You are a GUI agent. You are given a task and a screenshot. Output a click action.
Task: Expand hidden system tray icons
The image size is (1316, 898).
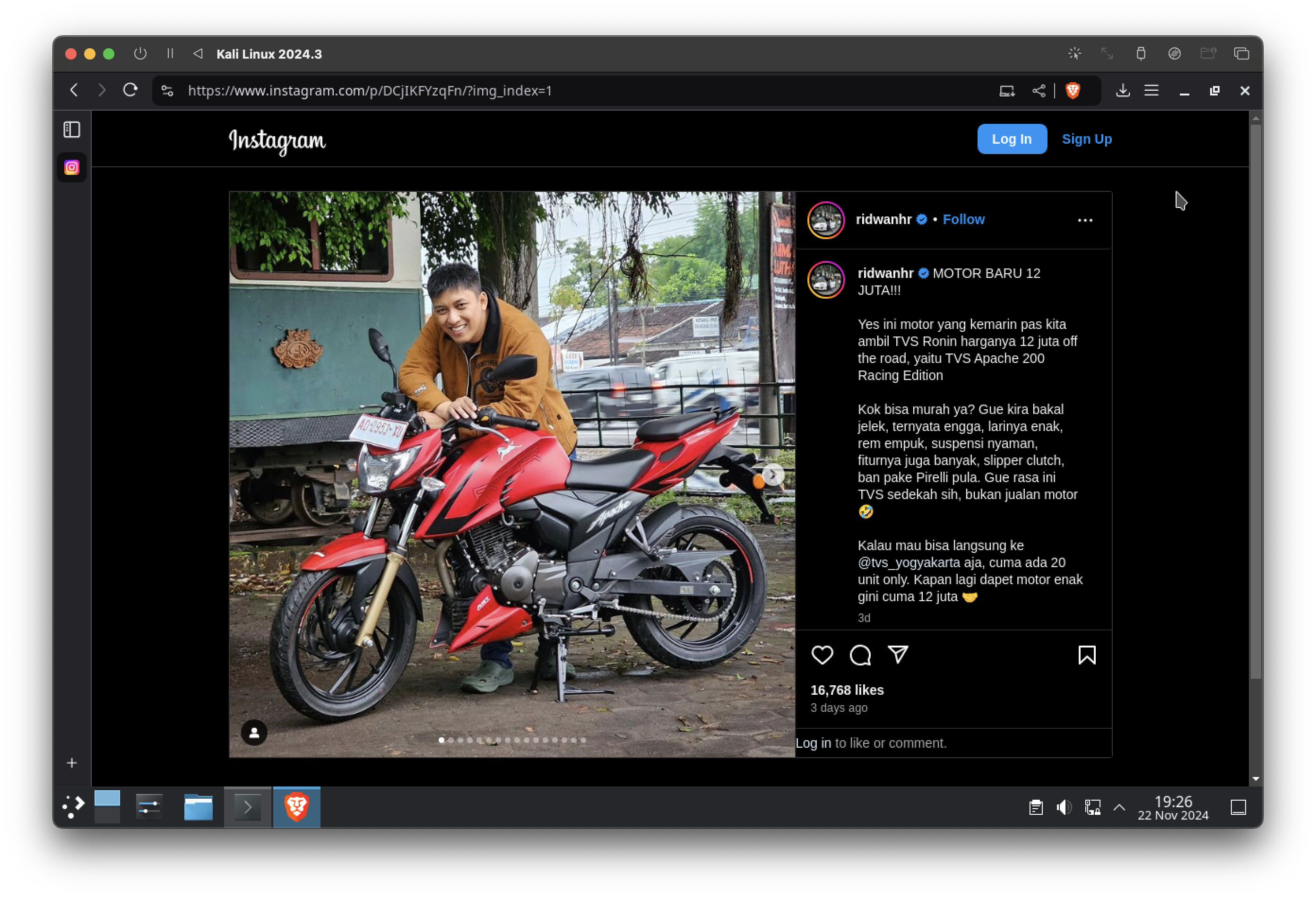(x=1119, y=807)
